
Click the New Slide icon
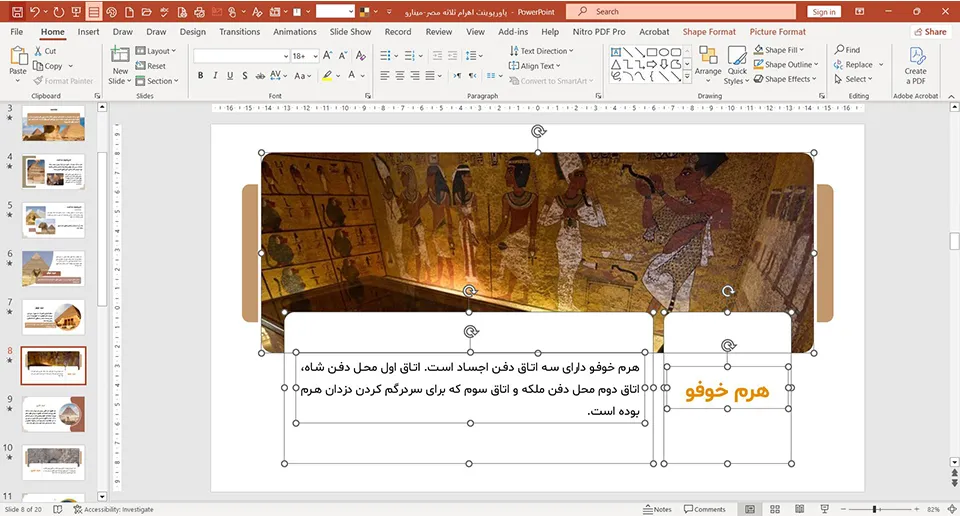pyautogui.click(x=119, y=55)
